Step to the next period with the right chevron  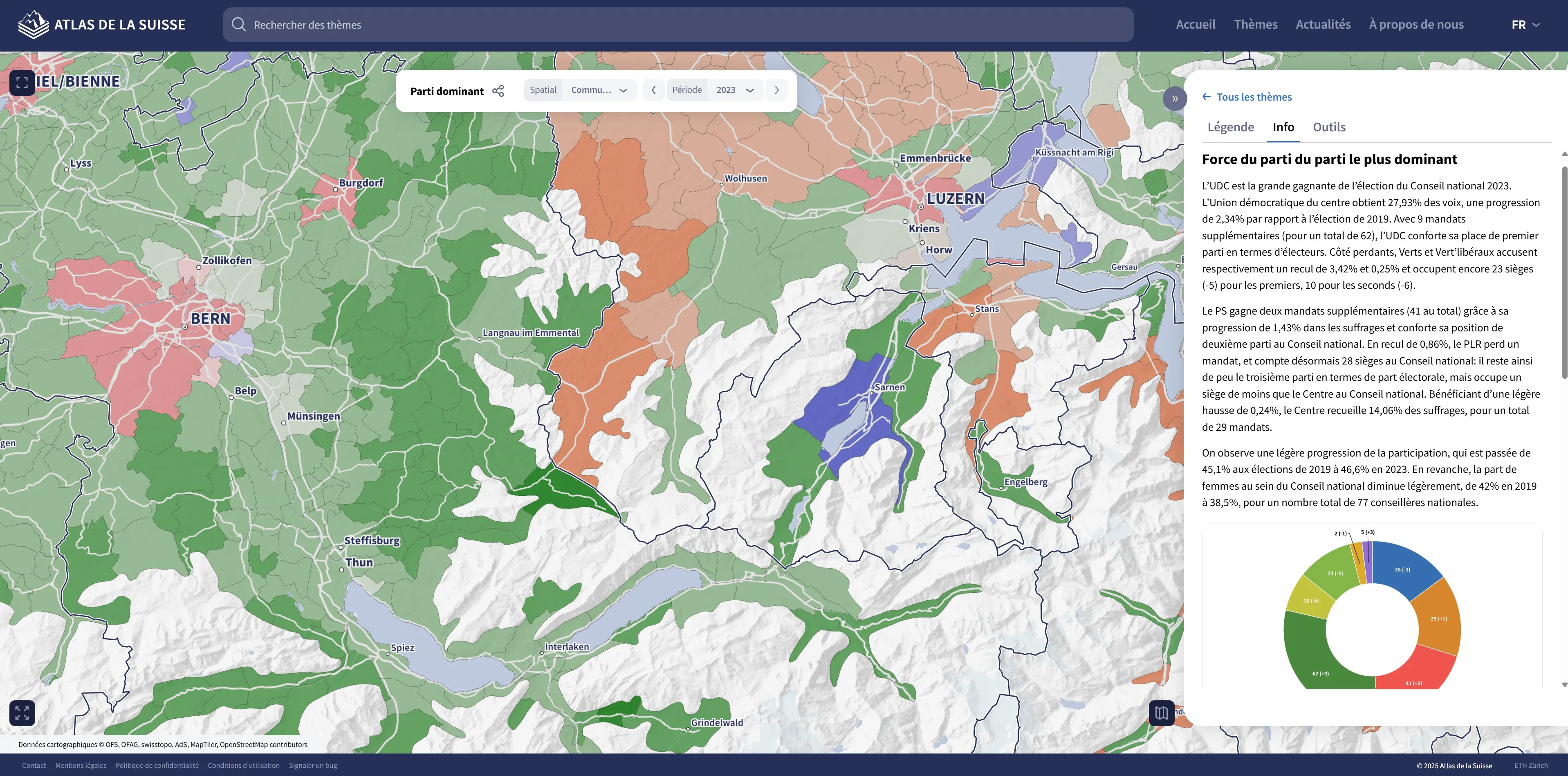click(777, 90)
